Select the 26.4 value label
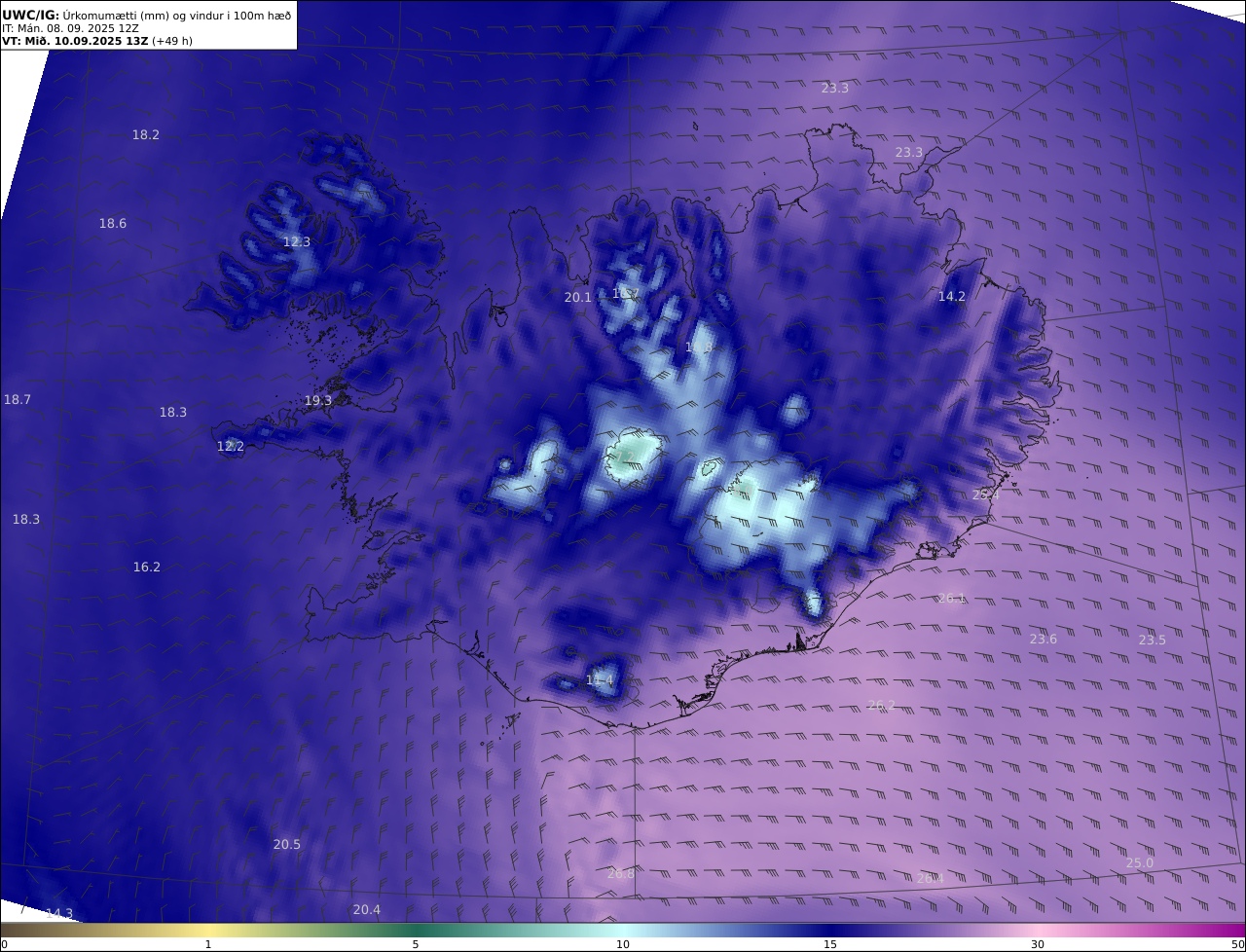 click(x=931, y=879)
